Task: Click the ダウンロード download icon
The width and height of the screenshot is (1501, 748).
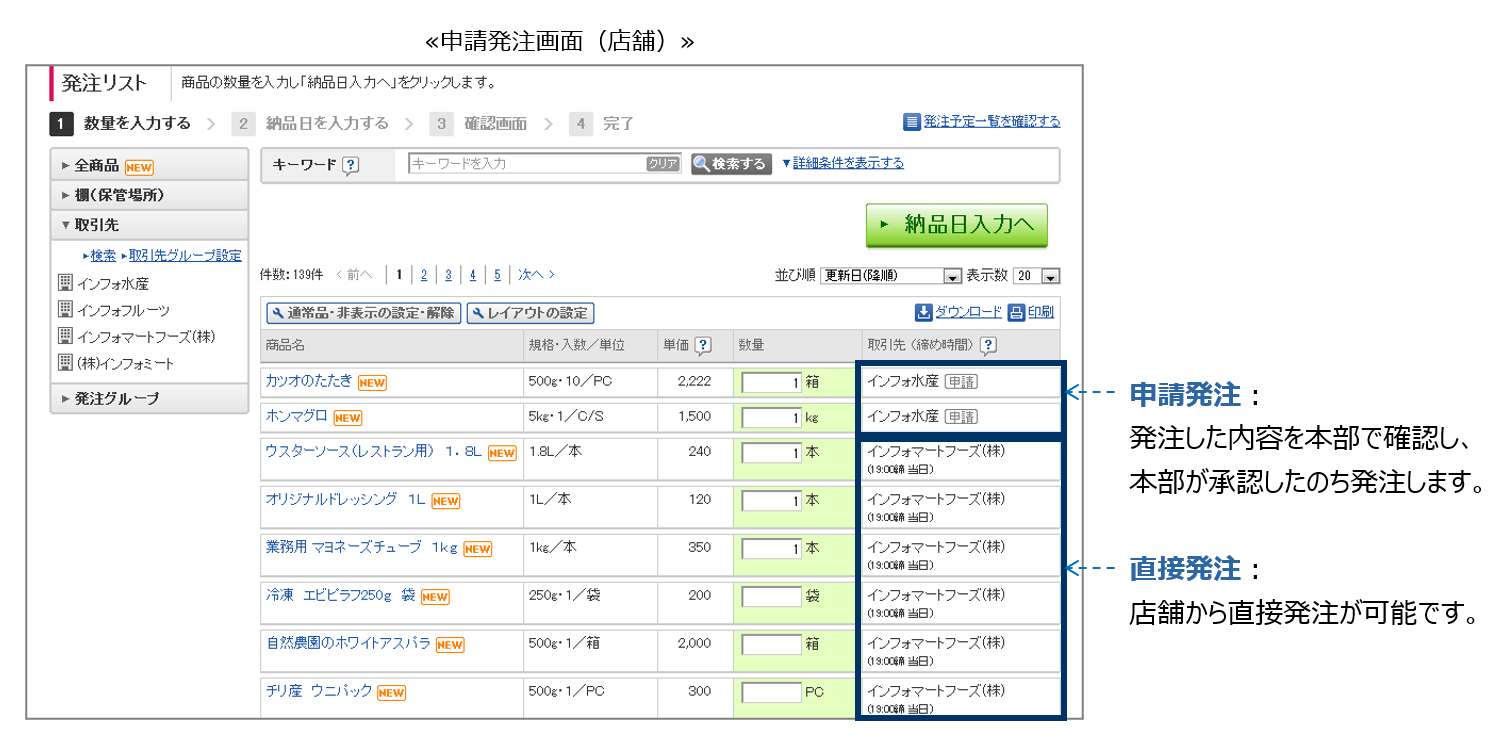Action: click(924, 312)
